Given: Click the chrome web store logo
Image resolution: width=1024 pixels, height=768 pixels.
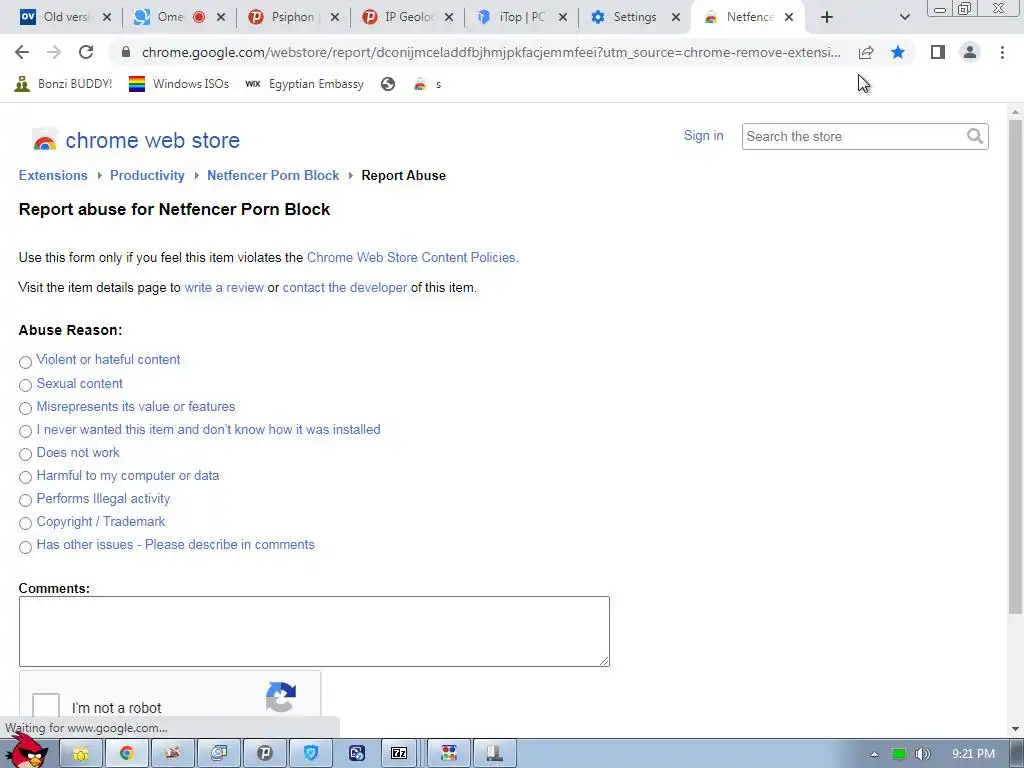Looking at the screenshot, I should pyautogui.click(x=136, y=140).
